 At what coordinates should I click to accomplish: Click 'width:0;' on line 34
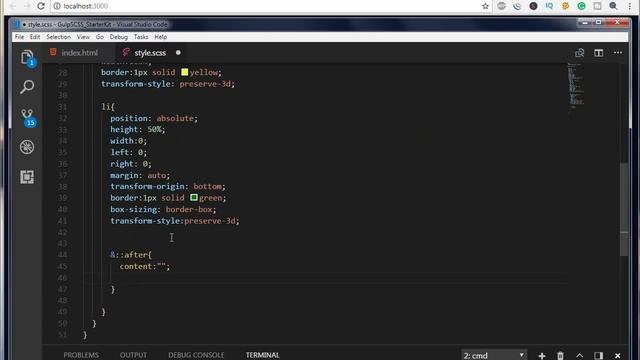(x=128, y=140)
